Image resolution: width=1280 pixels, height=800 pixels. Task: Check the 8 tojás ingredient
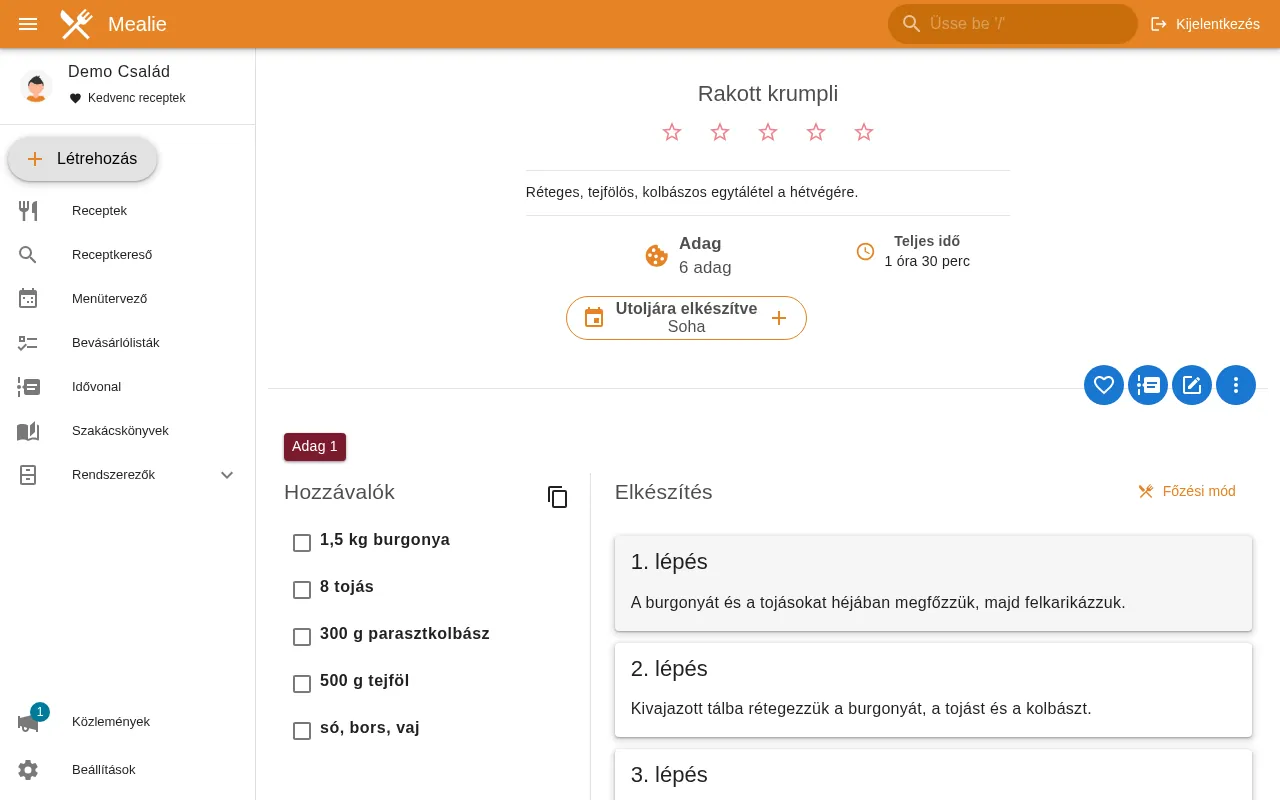coord(302,590)
